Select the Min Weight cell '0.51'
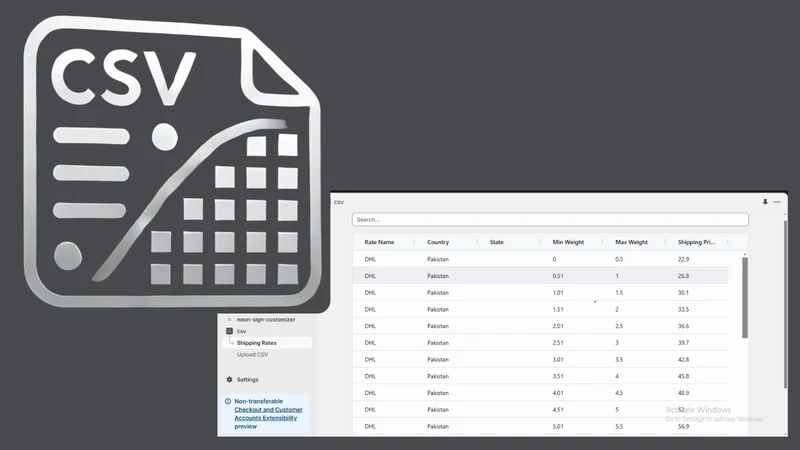Screen dimensions: 800x450 click(558, 276)
